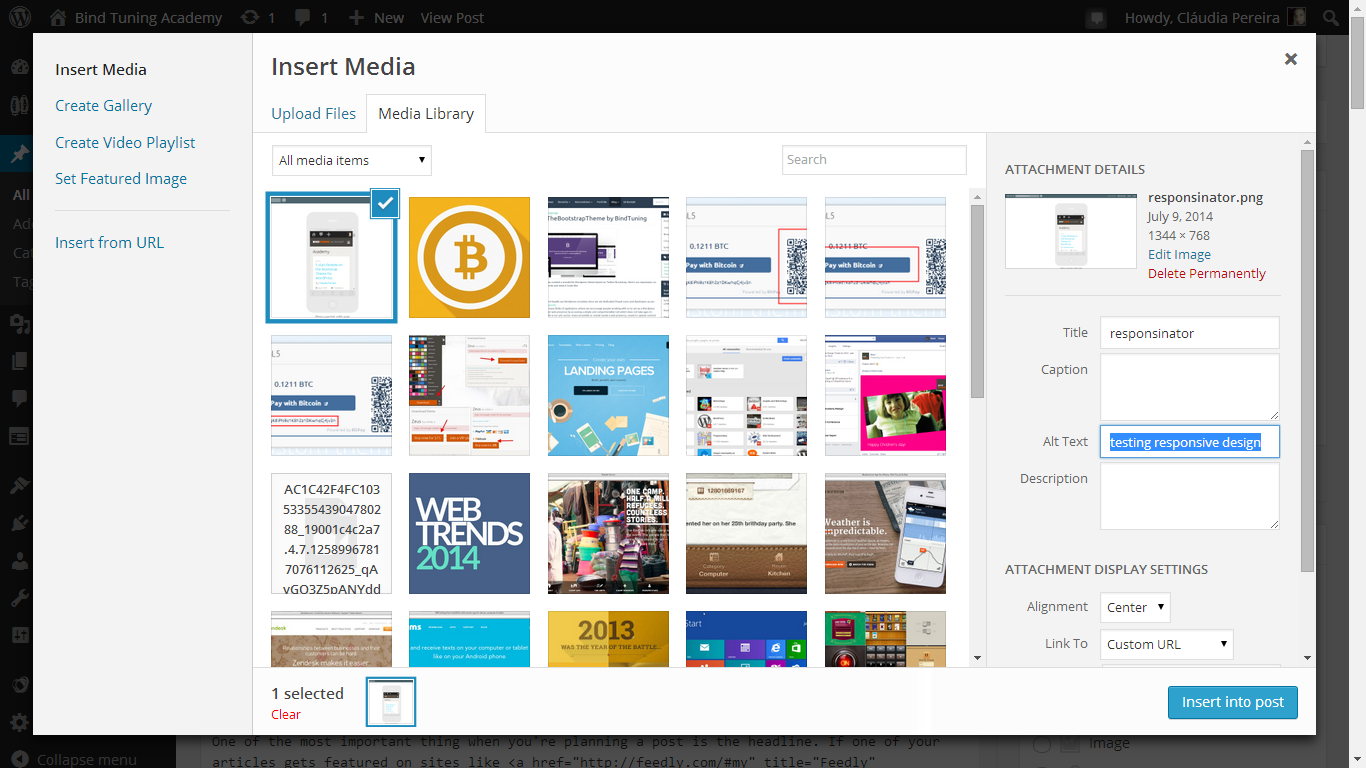
Task: Click the Collapse menu arrow icon
Action: pyautogui.click(x=20, y=759)
